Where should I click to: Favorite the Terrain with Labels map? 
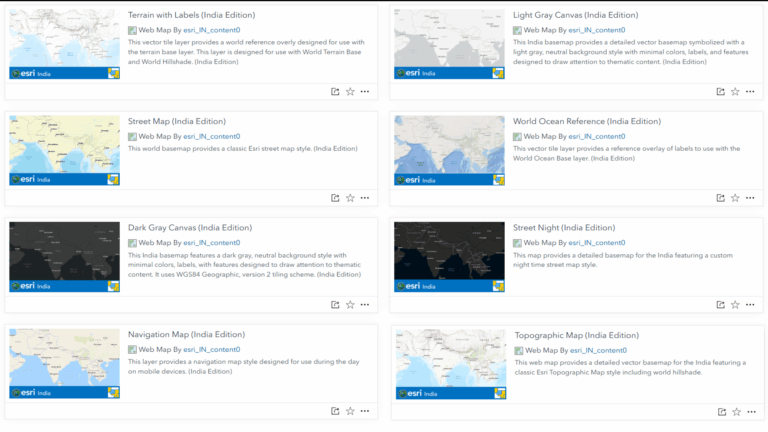coord(350,92)
